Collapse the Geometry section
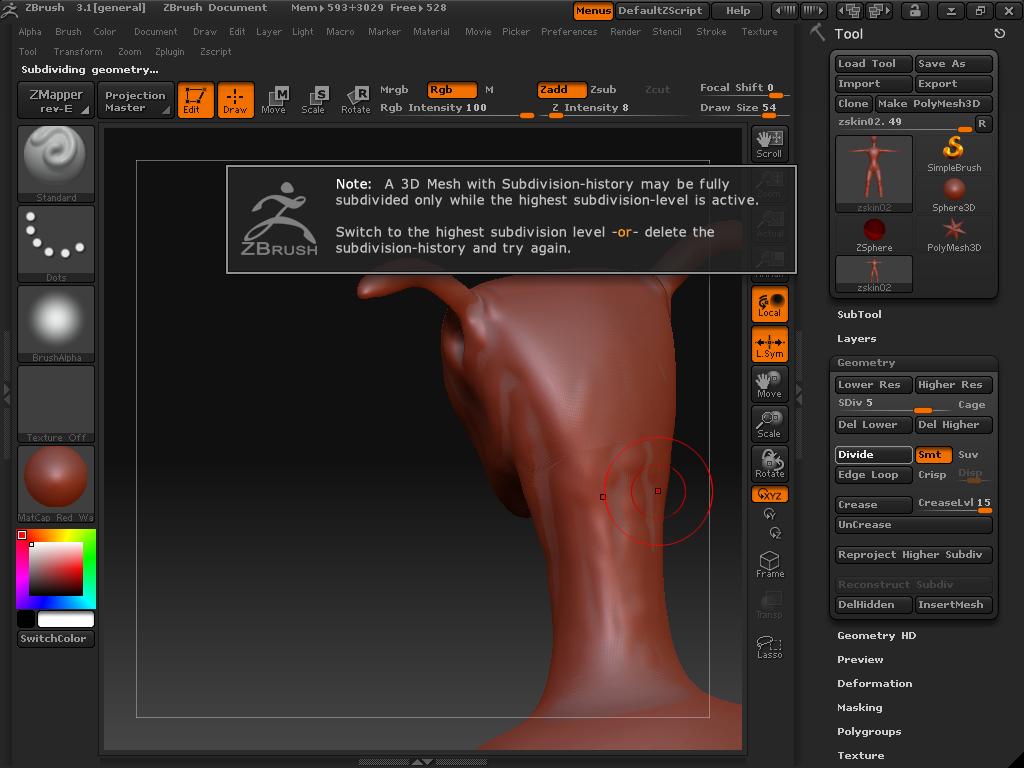The width and height of the screenshot is (1024, 768). coord(866,362)
